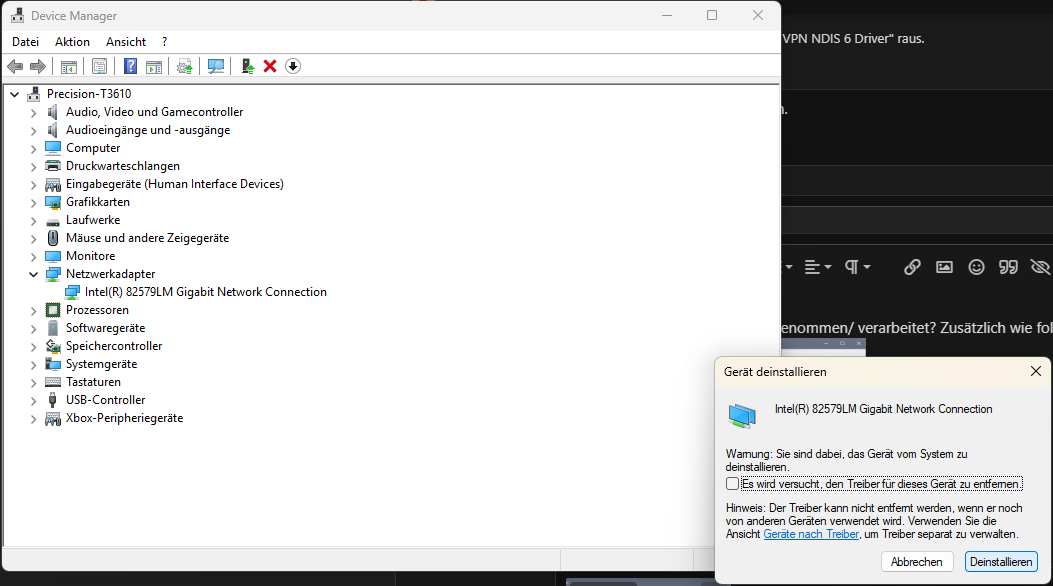Open the Datei menu
This screenshot has width=1053, height=586.
pos(26,42)
